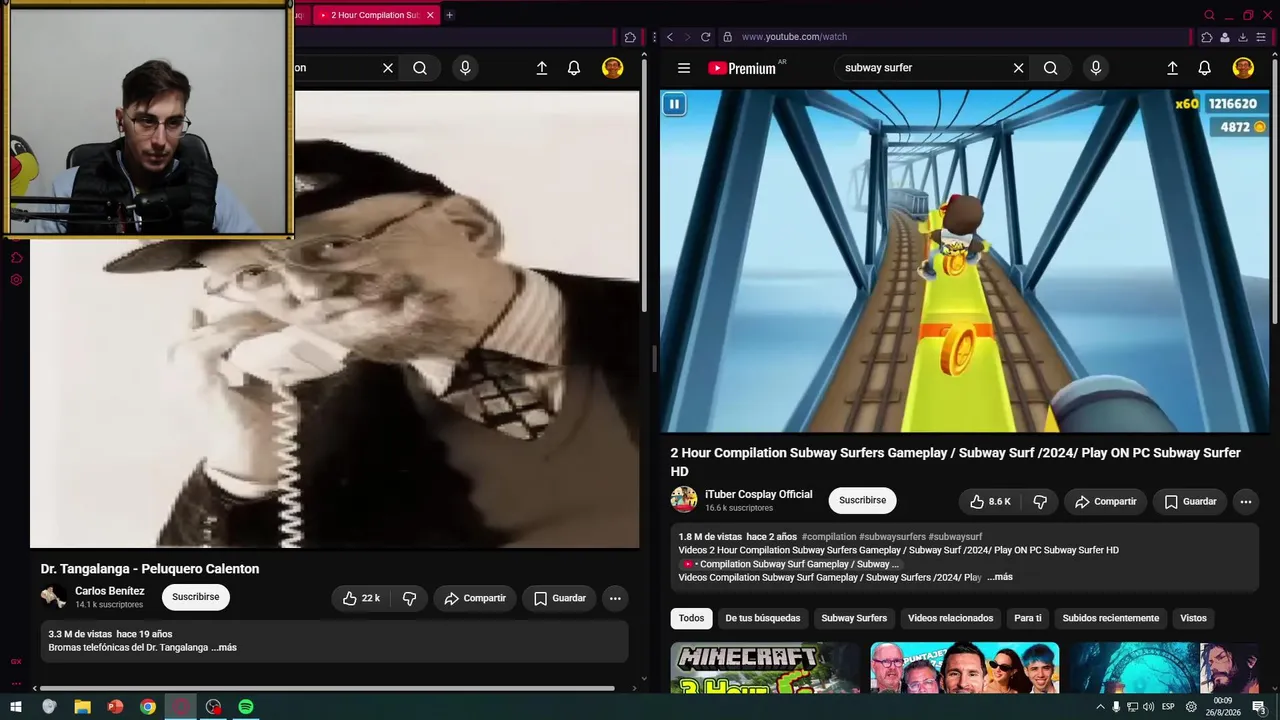Viewport: 1280px width, 720px height.
Task: Like the Dr. Tangalanga video (22 k)
Action: pos(361,598)
